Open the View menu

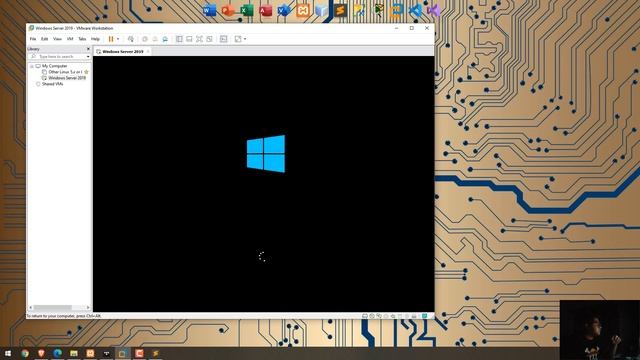pos(57,39)
